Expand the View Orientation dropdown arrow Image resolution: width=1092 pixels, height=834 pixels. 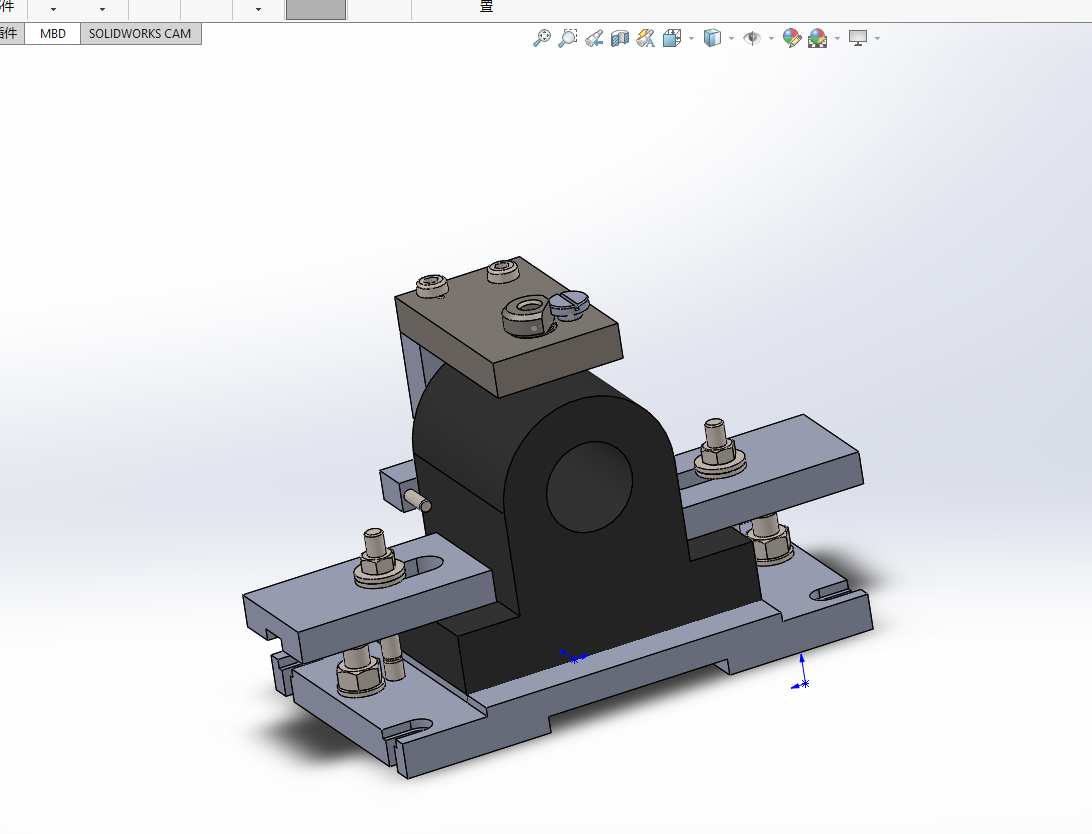click(692, 38)
